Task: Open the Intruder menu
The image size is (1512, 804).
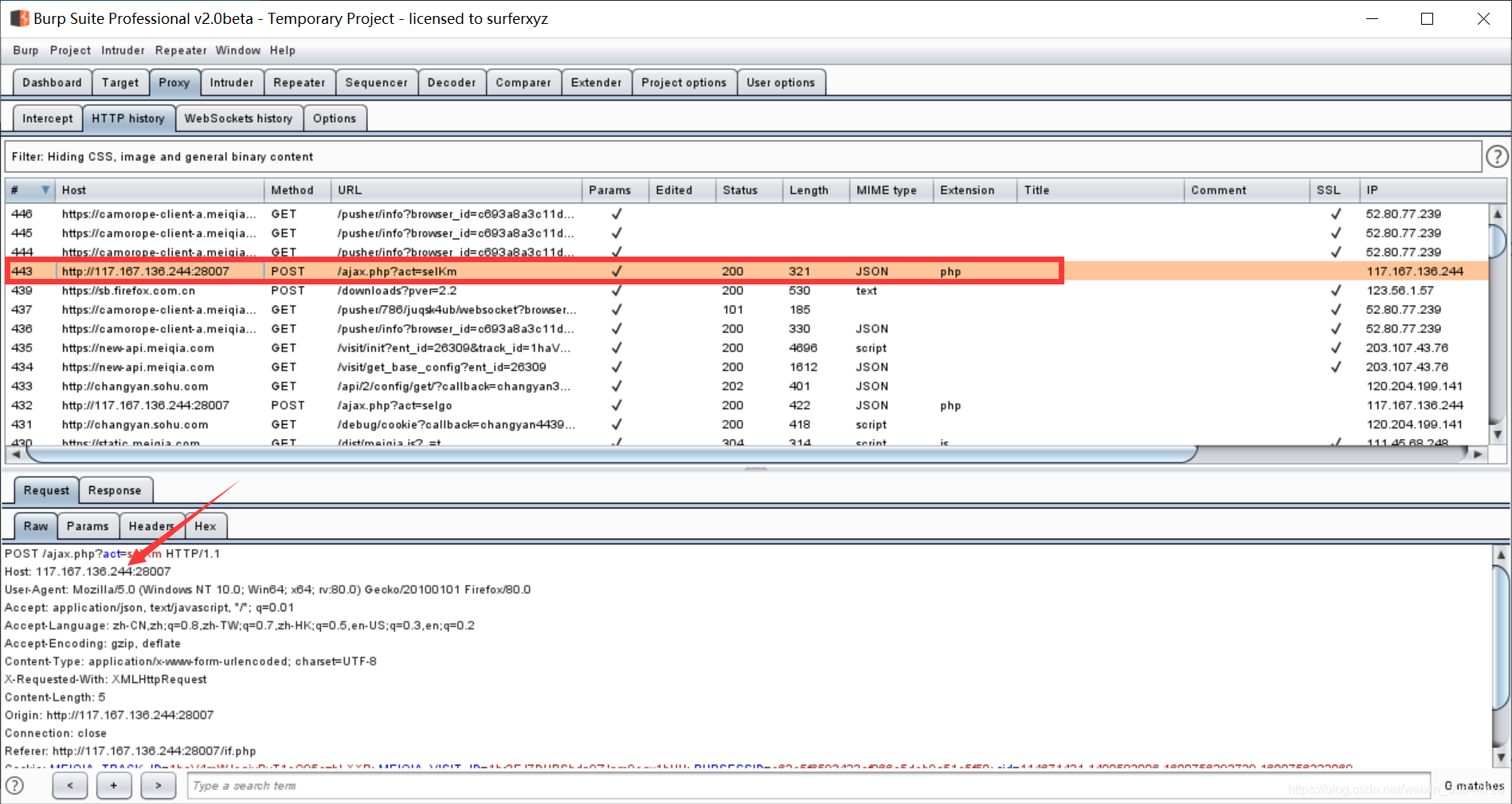Action: 123,50
